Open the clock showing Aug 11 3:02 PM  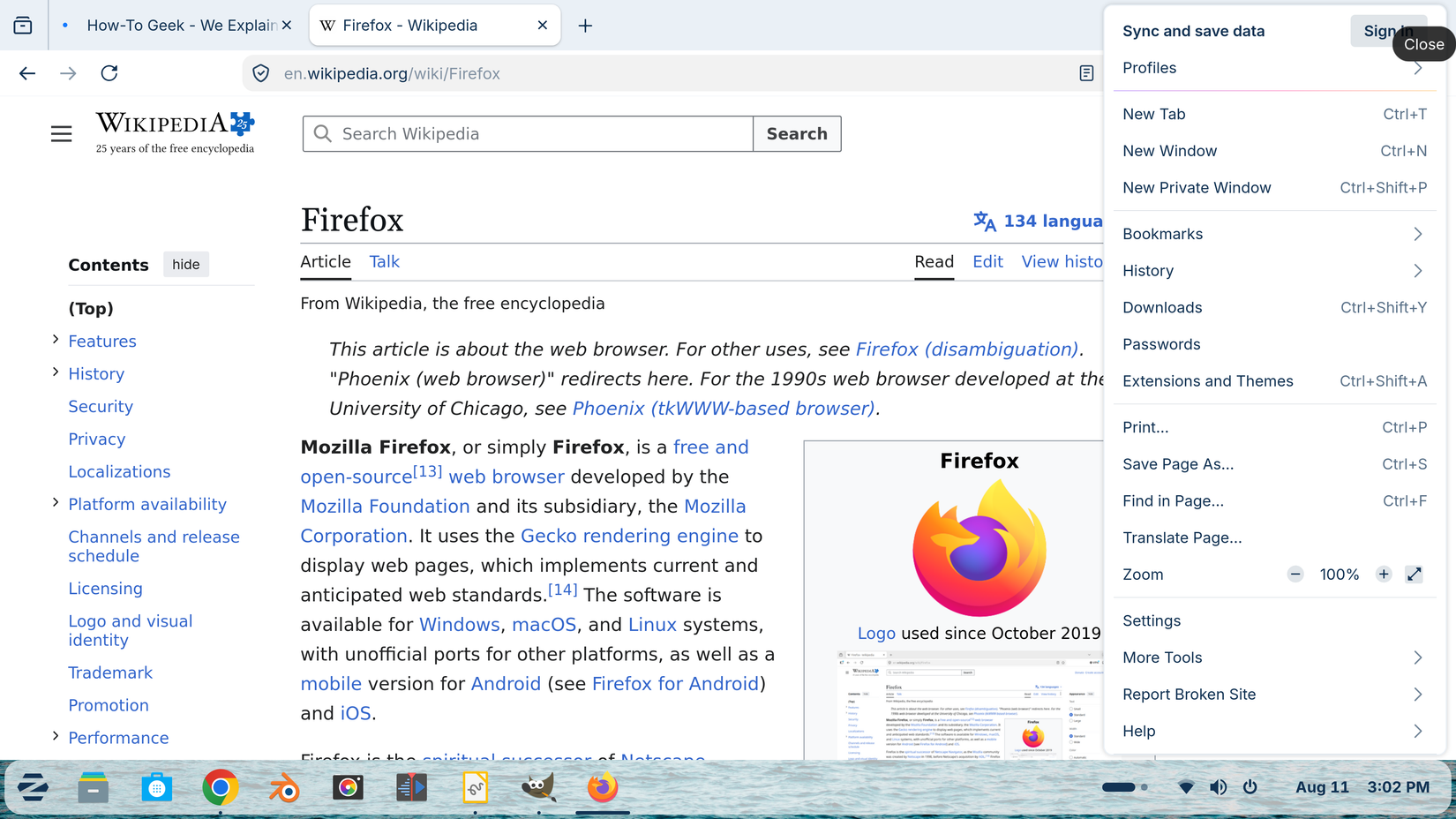[x=1362, y=787]
